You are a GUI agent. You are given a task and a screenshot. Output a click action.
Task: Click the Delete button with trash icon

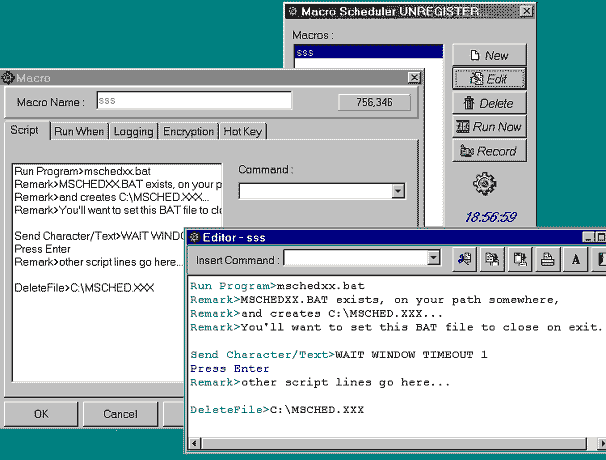tap(489, 103)
